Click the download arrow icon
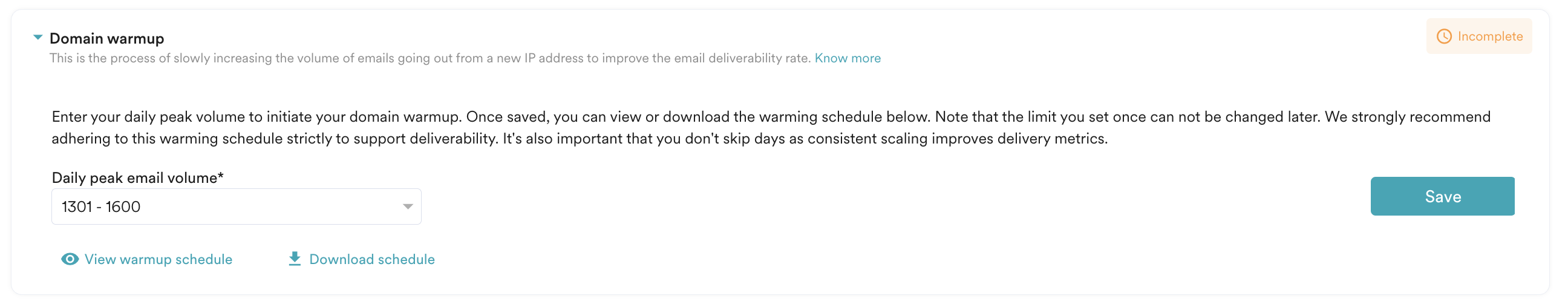The height and width of the screenshot is (304, 1568). [295, 259]
